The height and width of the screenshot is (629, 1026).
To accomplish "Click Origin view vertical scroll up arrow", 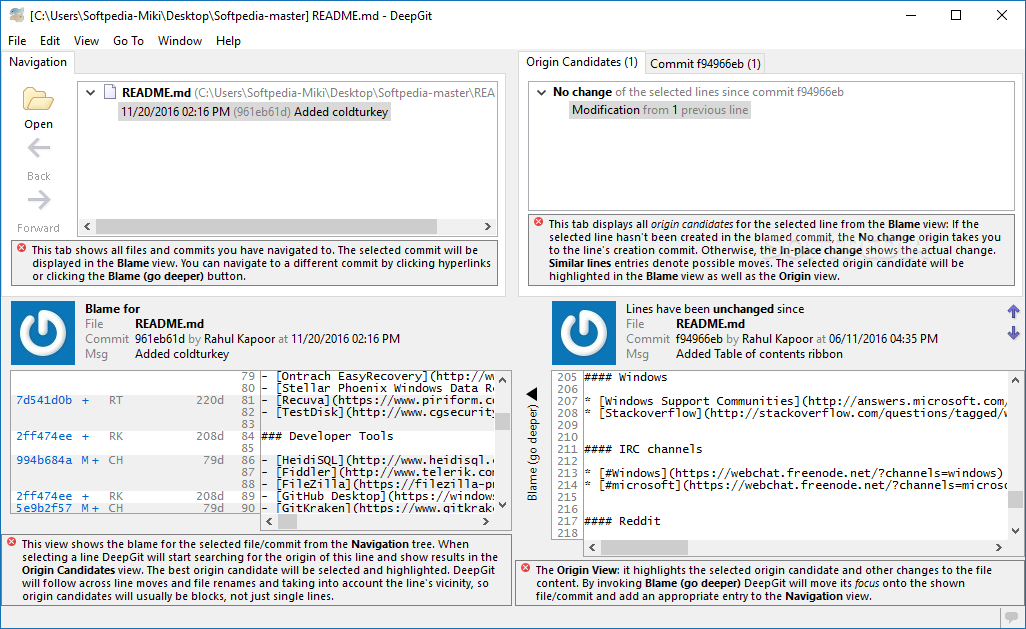I will [1015, 380].
